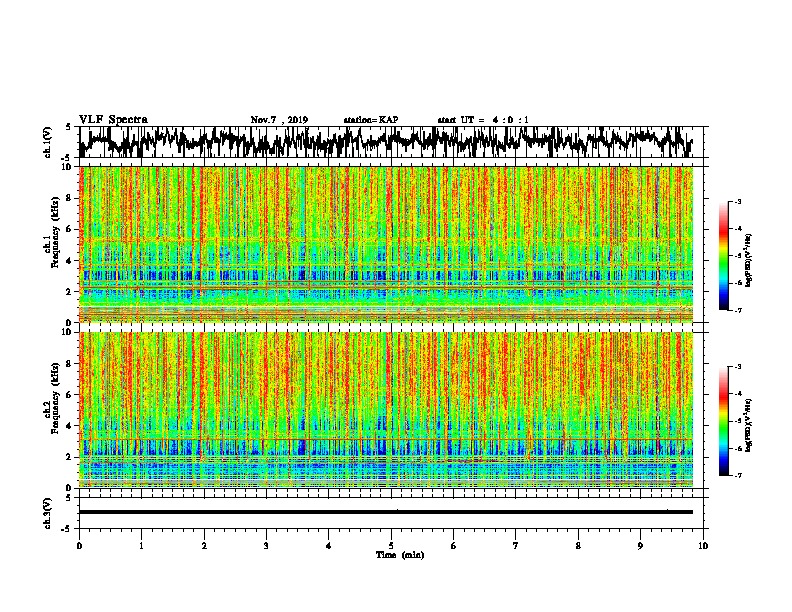Click the "start UT = 4 : 0 : 1" text
This screenshot has height=612, width=792.
(483, 120)
